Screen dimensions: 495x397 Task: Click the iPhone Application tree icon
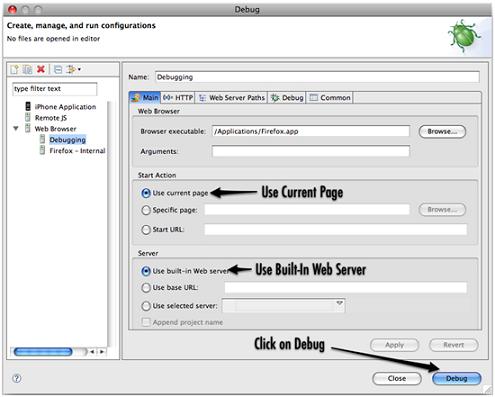coord(28,106)
